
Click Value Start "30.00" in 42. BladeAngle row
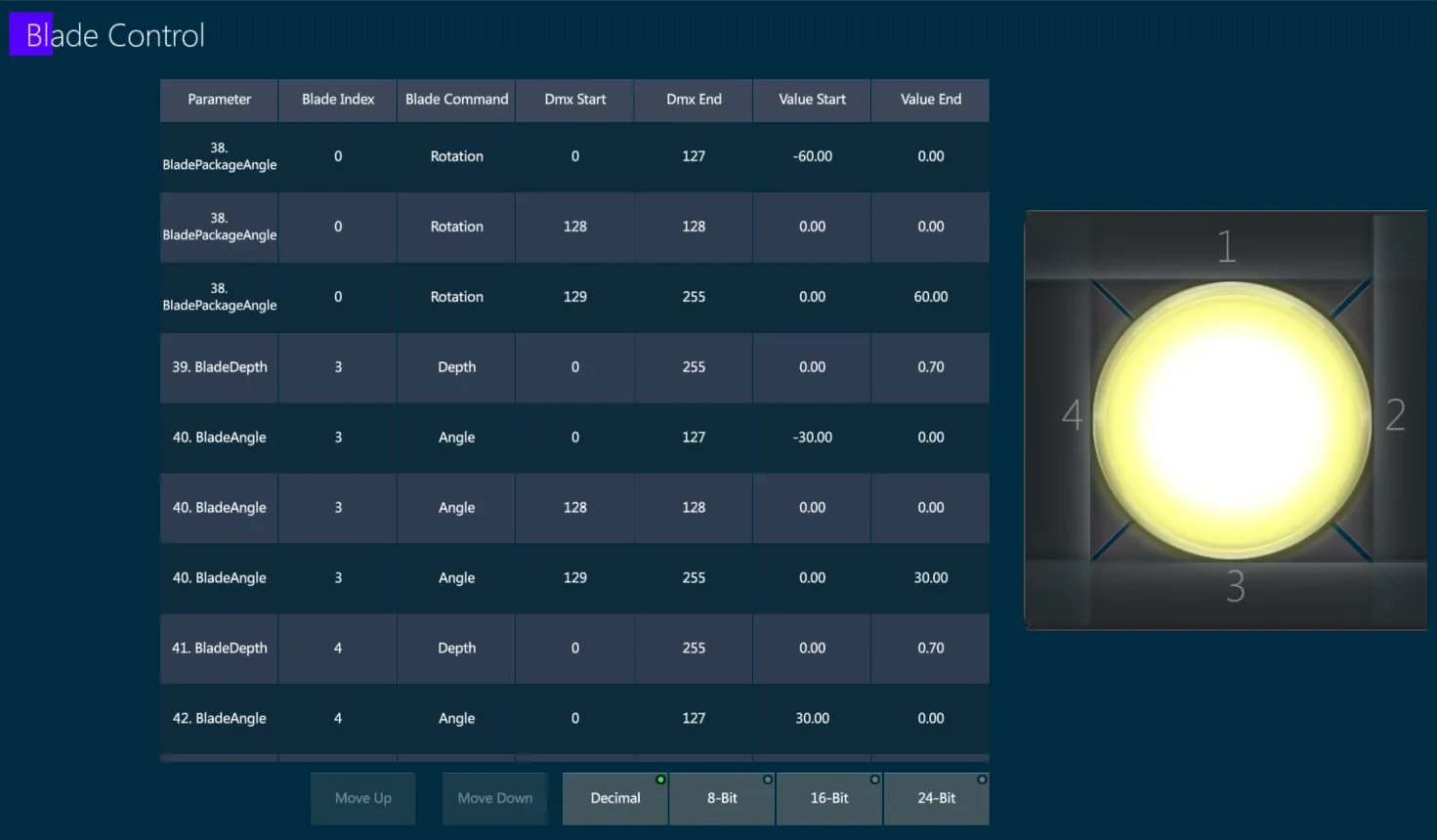tap(813, 719)
